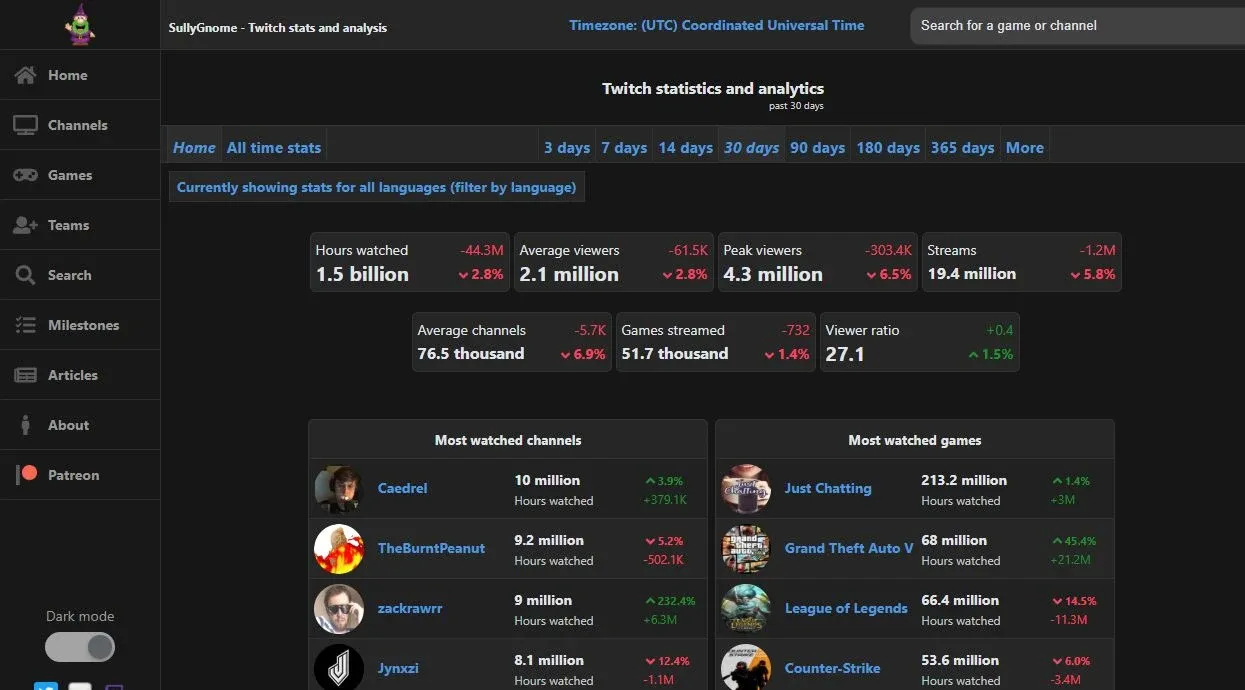The width and height of the screenshot is (1245, 690).
Task: Open the Counter-Strike game link
Action: click(x=833, y=668)
